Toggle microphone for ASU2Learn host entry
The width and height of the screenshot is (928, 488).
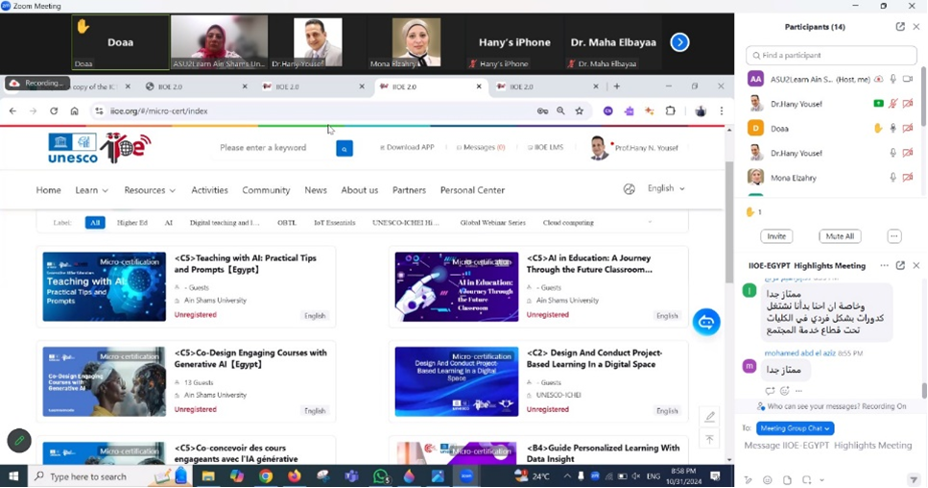pyautogui.click(x=893, y=78)
